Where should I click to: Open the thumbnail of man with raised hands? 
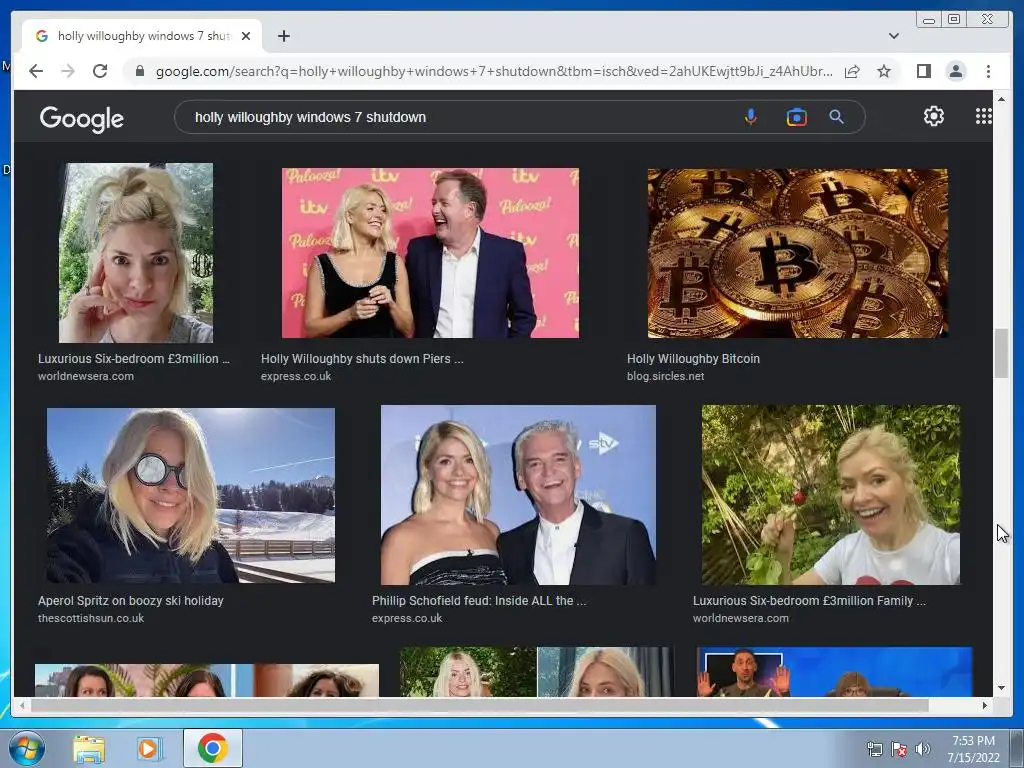[835, 672]
